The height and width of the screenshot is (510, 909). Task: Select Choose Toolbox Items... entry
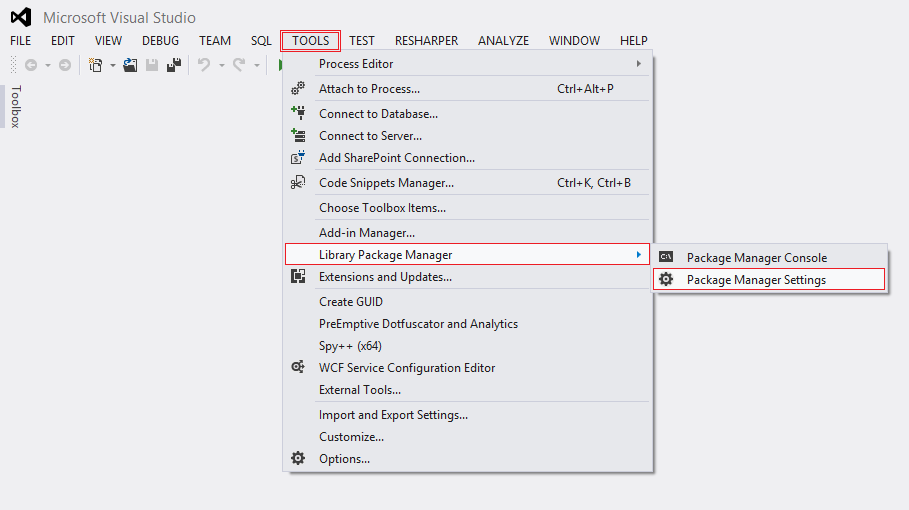[x=467, y=207]
